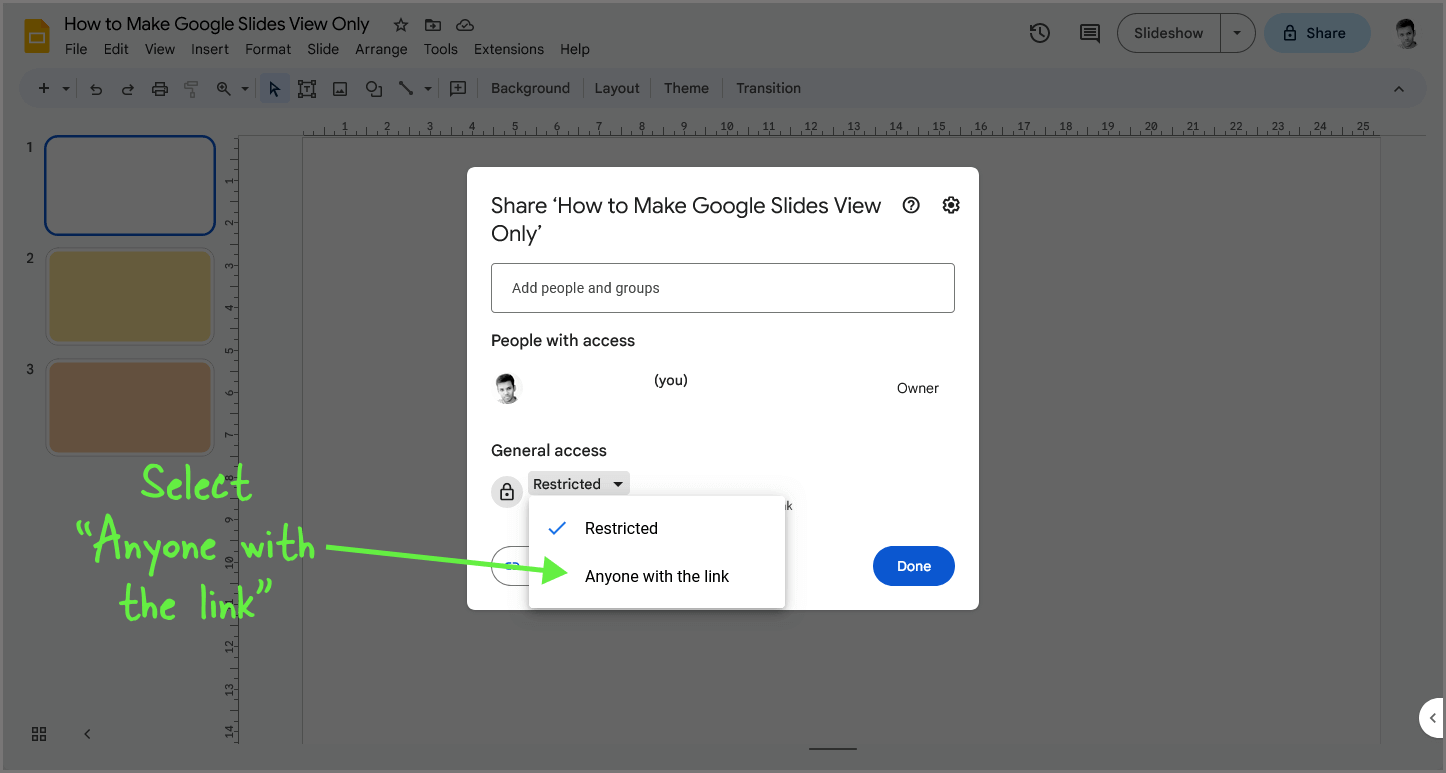Click the Print icon
This screenshot has height=773, width=1446.
click(x=160, y=88)
